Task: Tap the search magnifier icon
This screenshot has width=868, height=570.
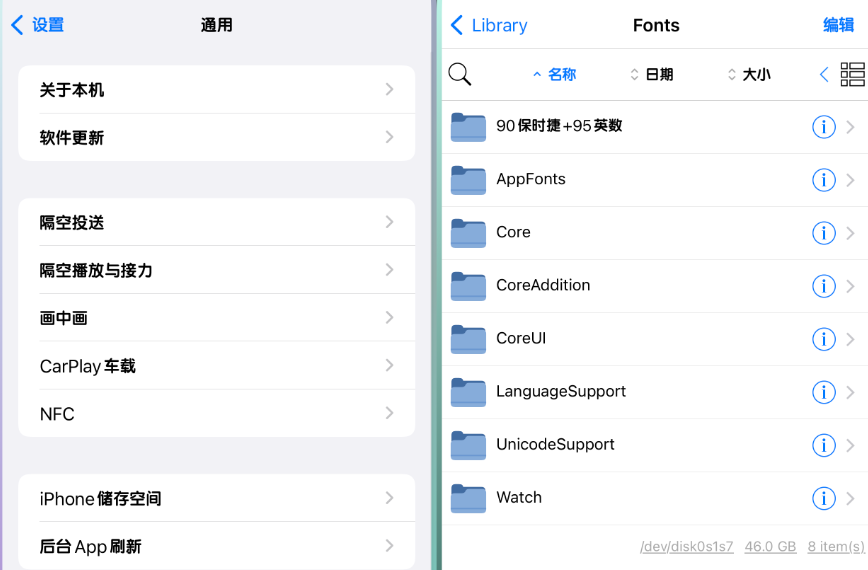Action: tap(459, 74)
